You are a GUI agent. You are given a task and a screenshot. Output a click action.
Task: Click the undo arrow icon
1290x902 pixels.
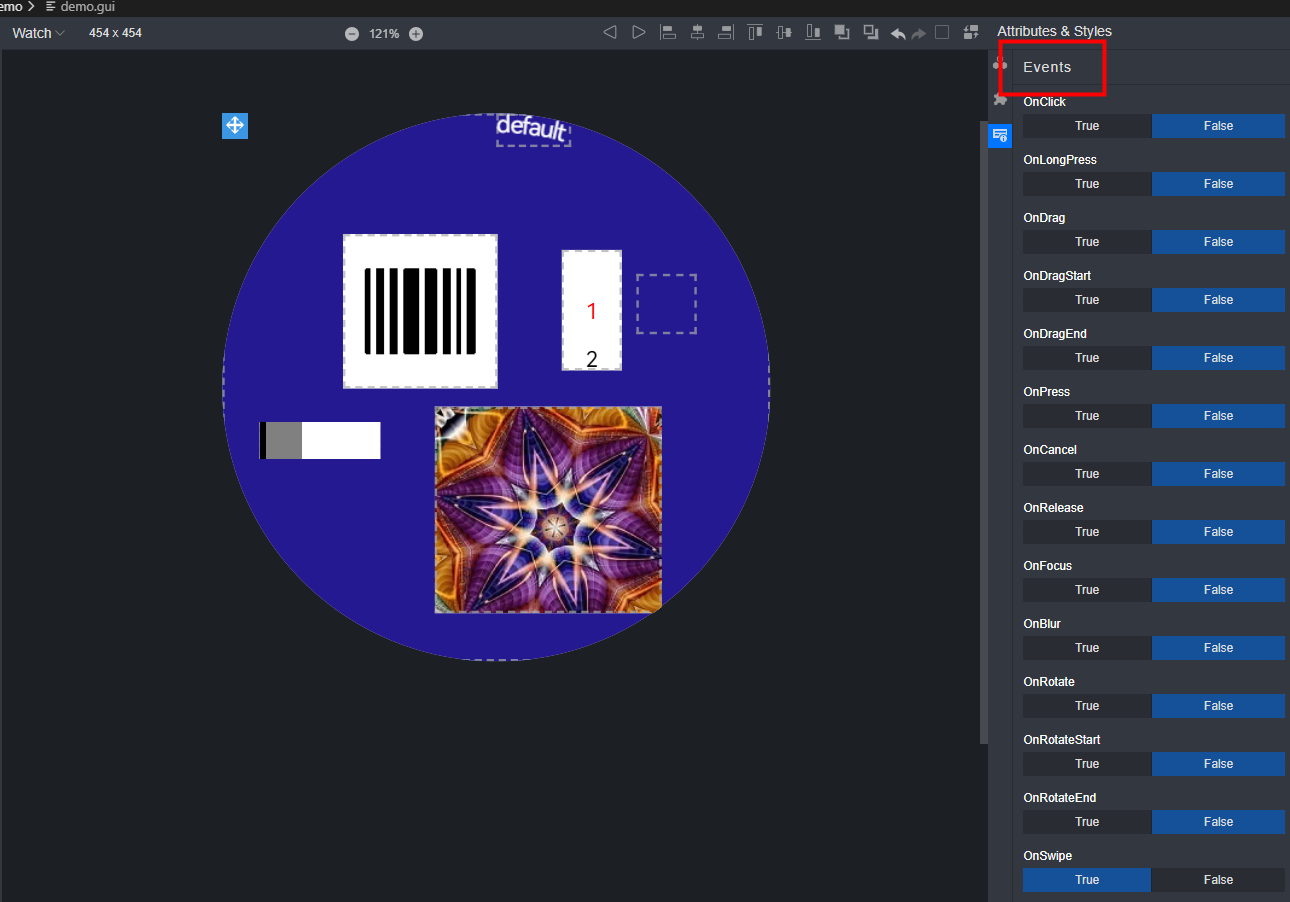tap(898, 33)
